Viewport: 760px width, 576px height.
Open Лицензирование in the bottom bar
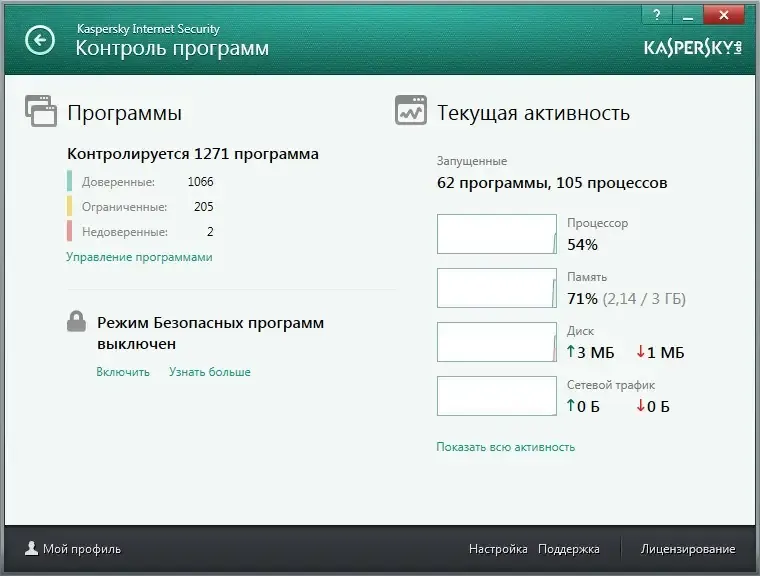(x=688, y=549)
